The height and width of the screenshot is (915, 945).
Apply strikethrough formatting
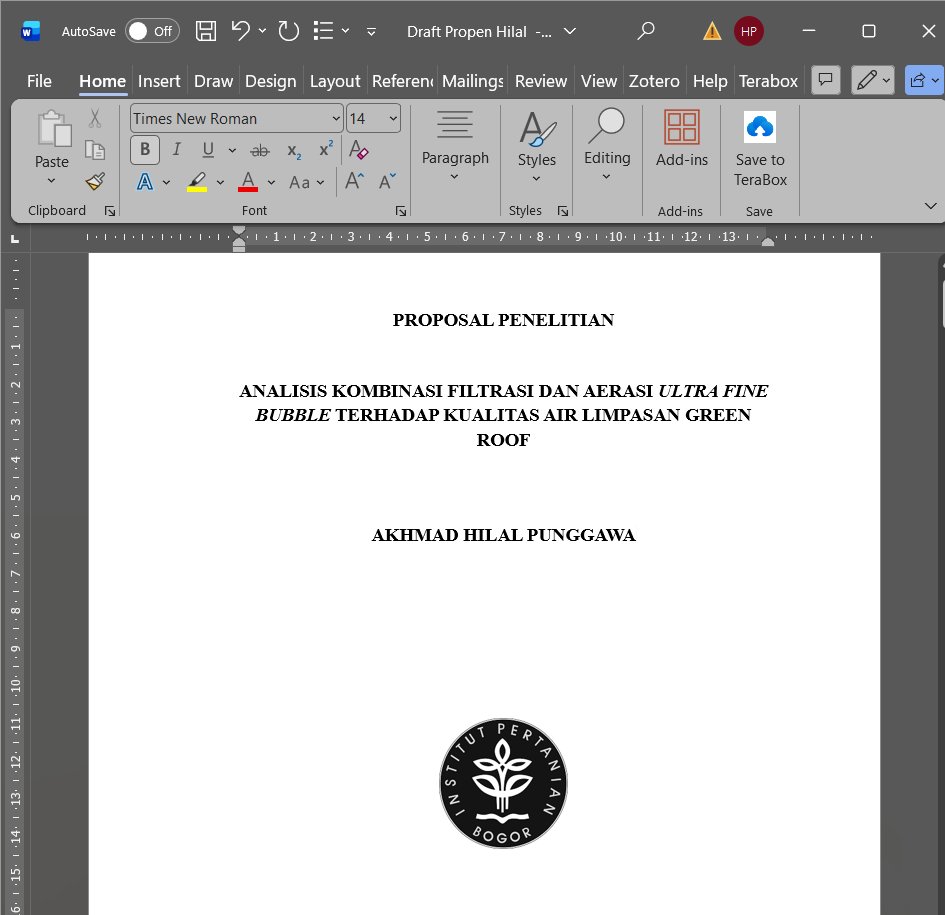[260, 151]
